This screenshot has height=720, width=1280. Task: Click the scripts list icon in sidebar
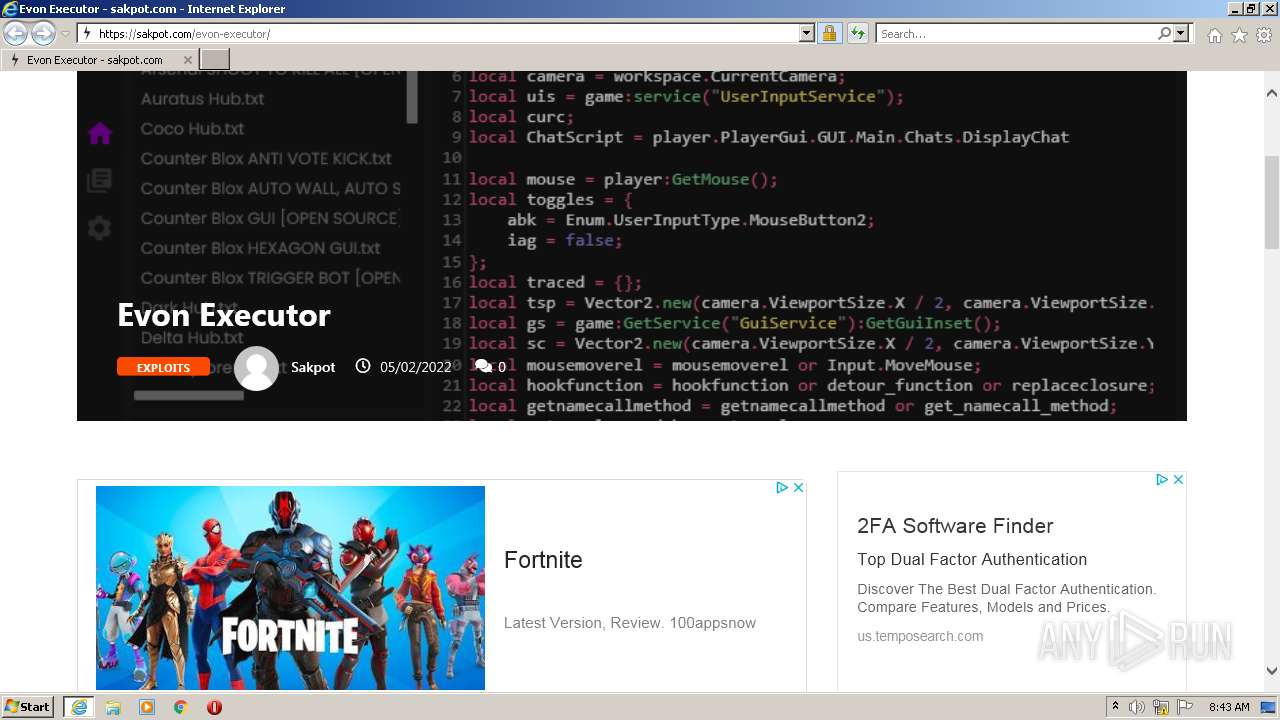pyautogui.click(x=99, y=181)
